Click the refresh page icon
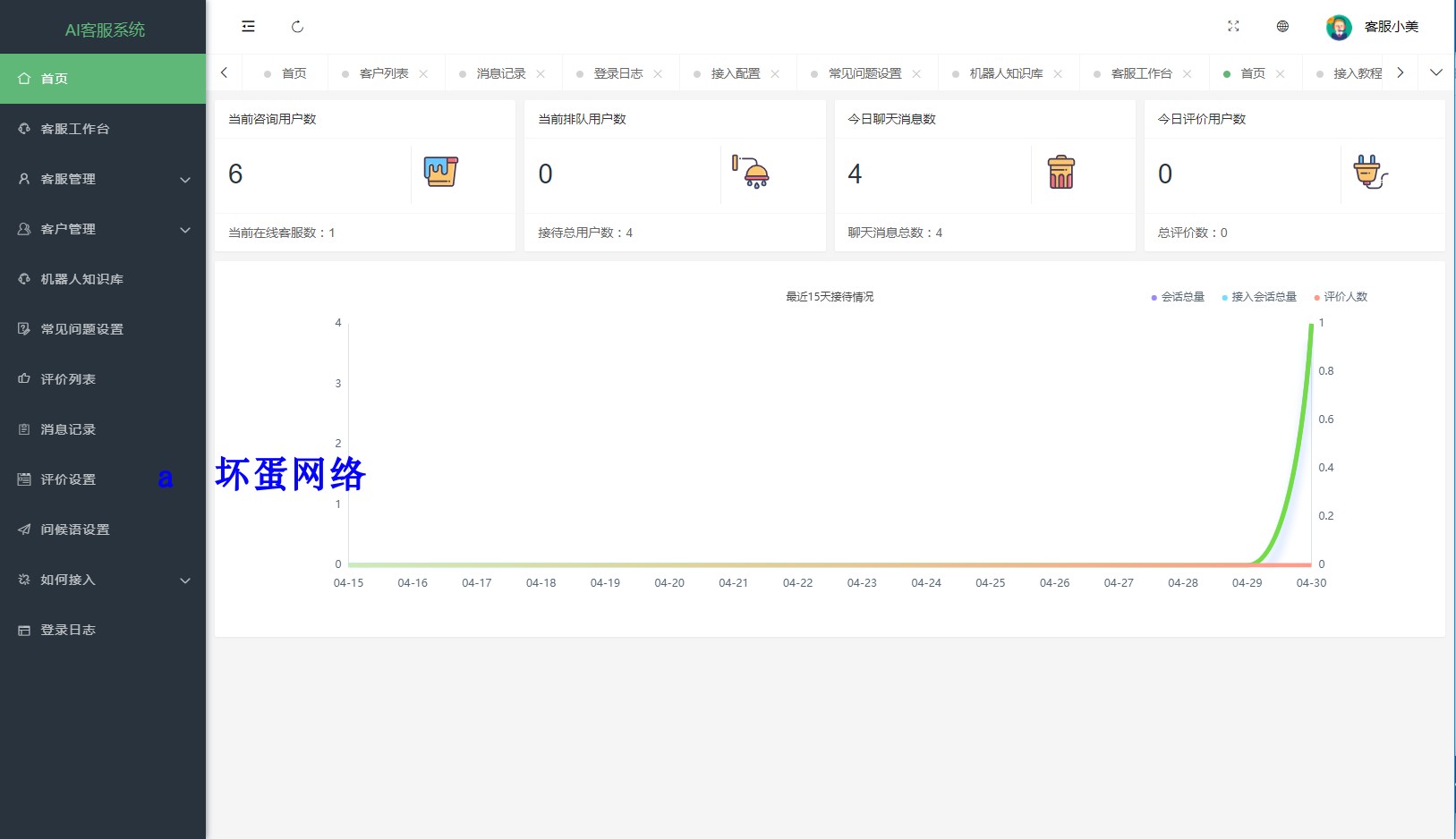Image resolution: width=1456 pixels, height=839 pixels. [x=298, y=27]
